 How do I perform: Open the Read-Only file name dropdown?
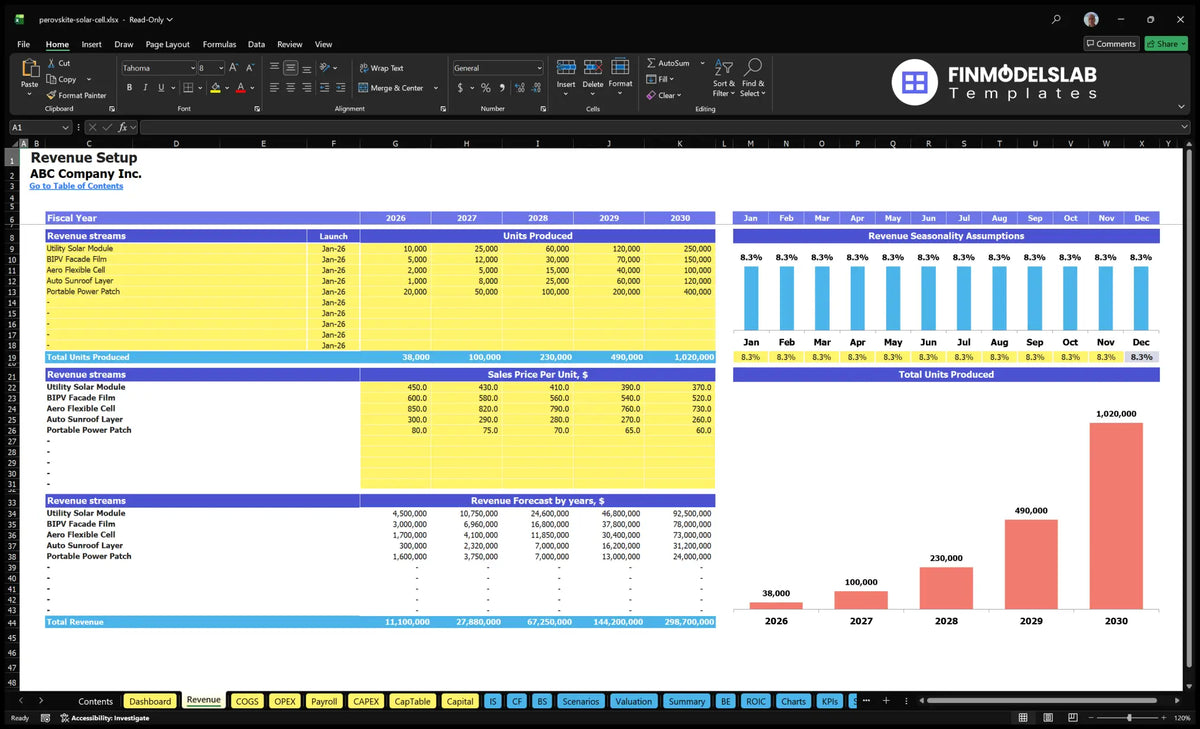click(x=151, y=19)
